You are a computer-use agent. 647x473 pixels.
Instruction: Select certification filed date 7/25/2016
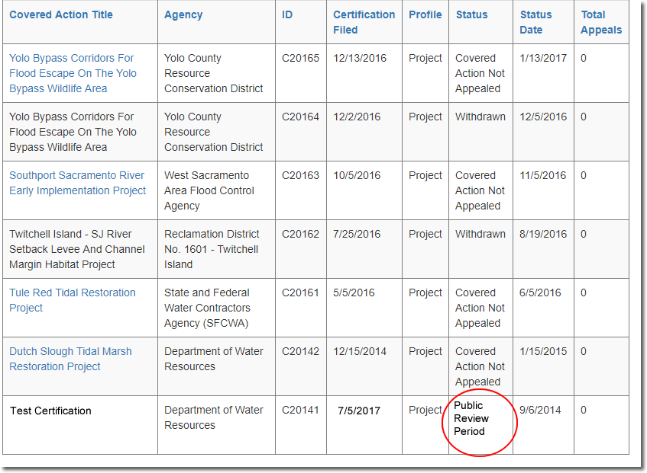pos(357,234)
